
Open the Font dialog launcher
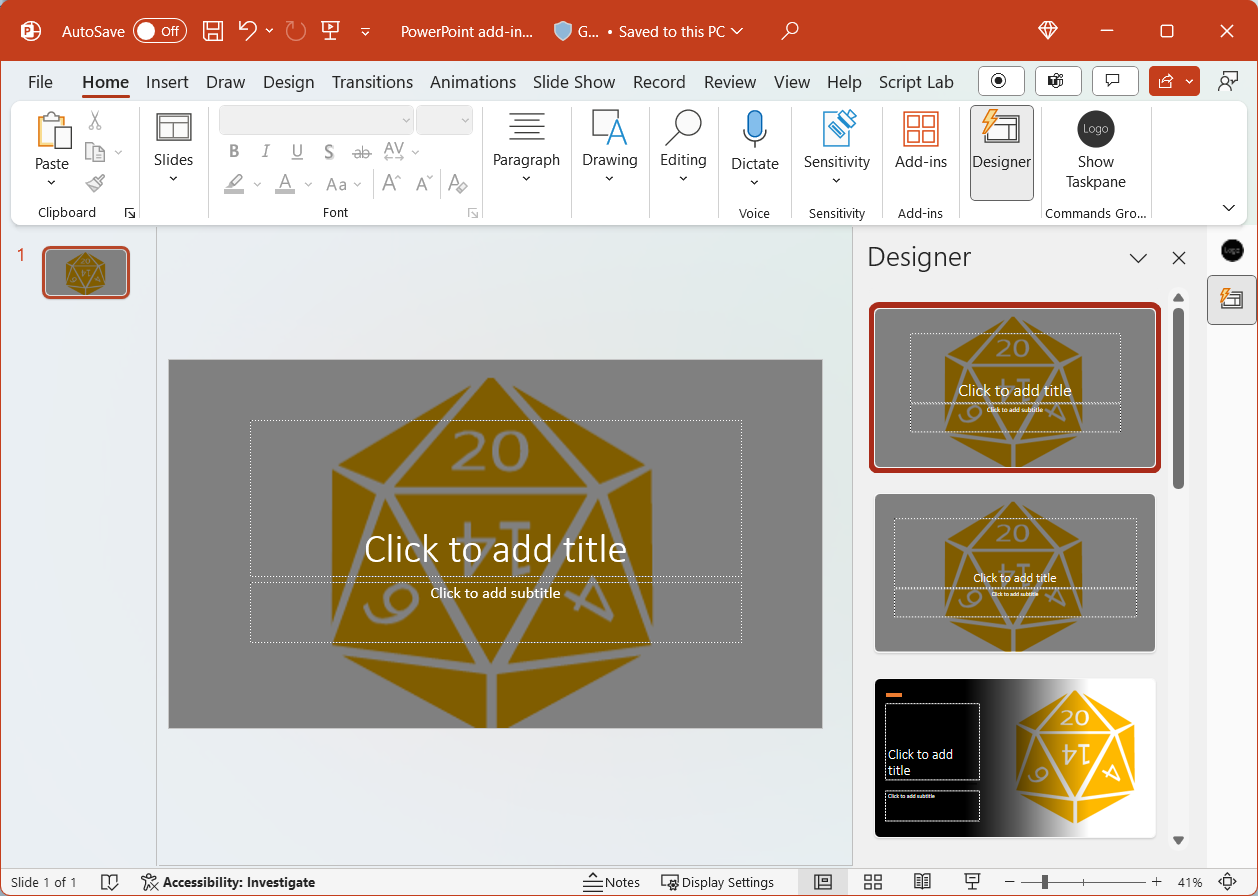pyautogui.click(x=474, y=213)
